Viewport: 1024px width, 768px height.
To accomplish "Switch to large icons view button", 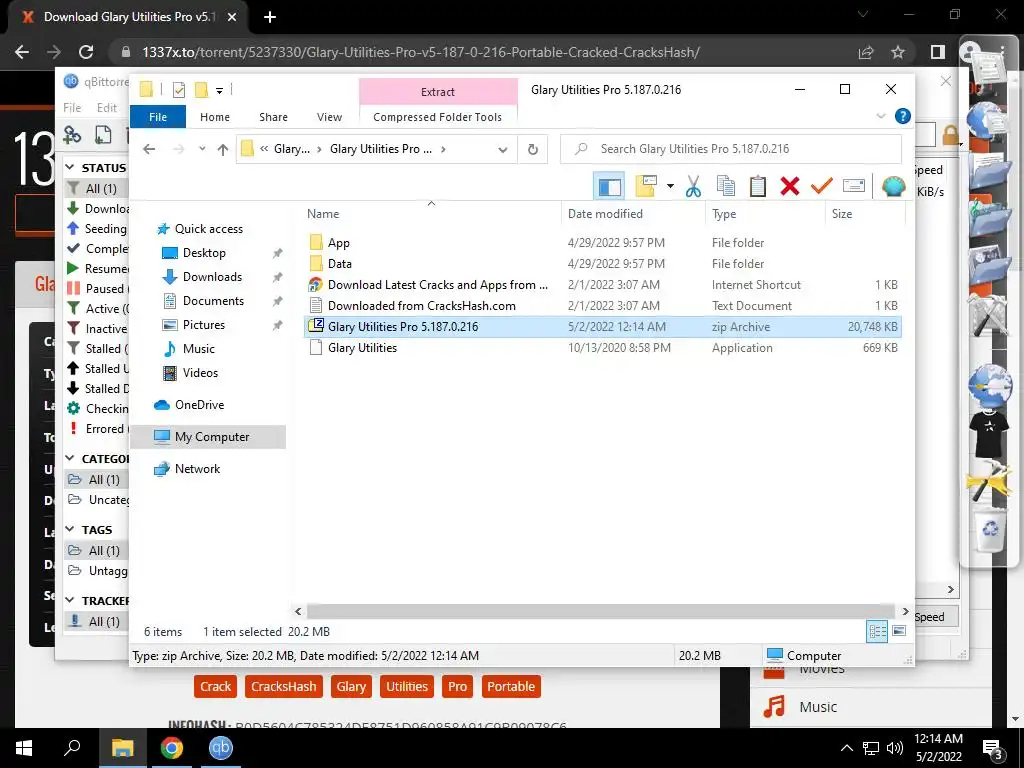I will (899, 632).
